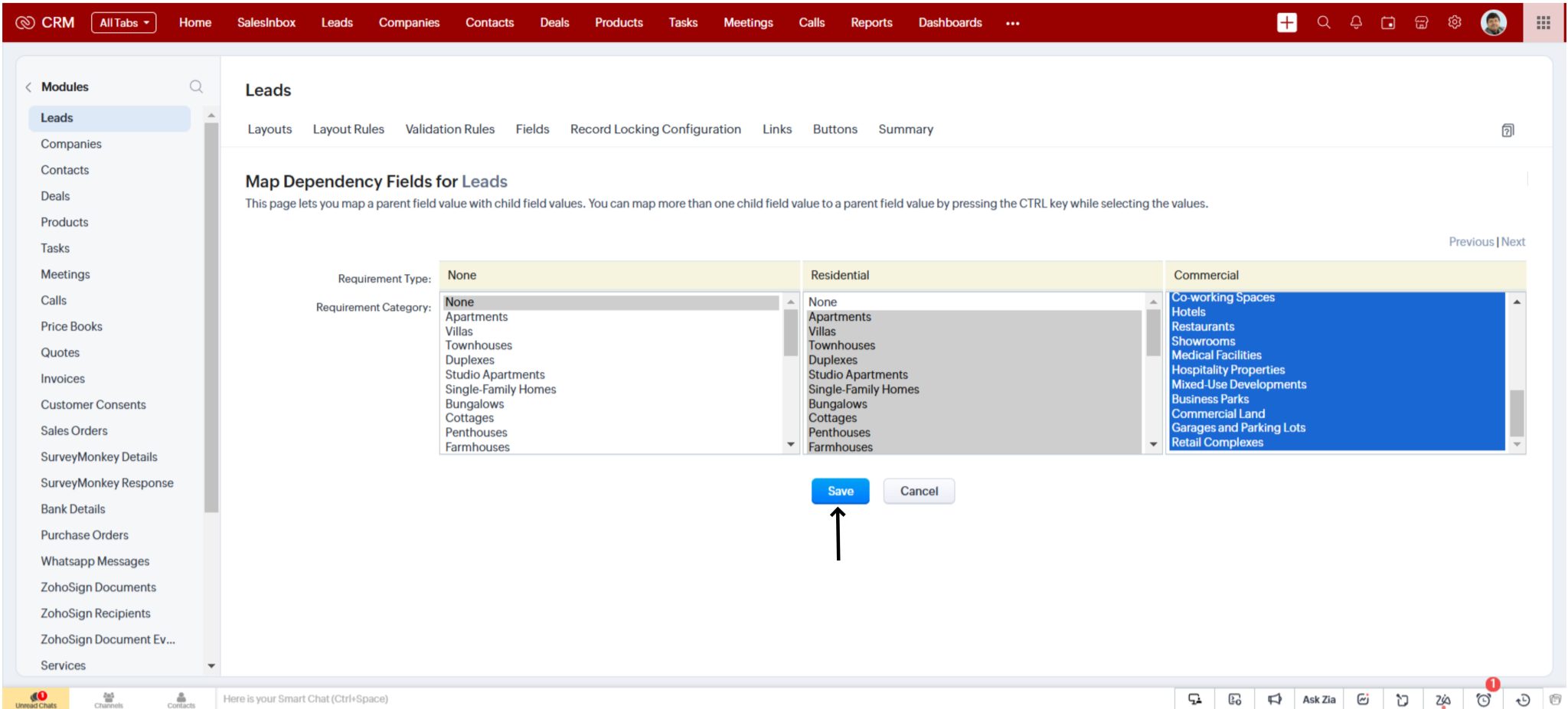The image size is (1568, 709).
Task: Open the reminders alarm icon with notification badge
Action: (1485, 698)
